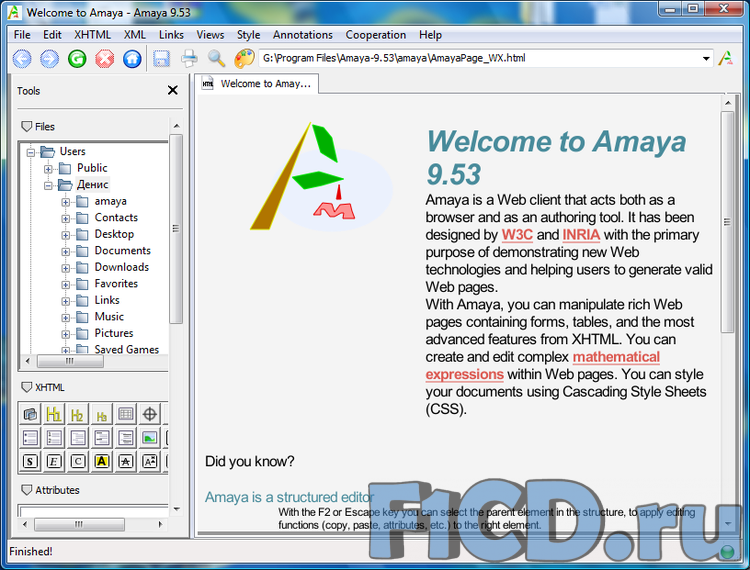The image size is (750, 570).
Task: Click the address URL input field
Action: [479, 58]
